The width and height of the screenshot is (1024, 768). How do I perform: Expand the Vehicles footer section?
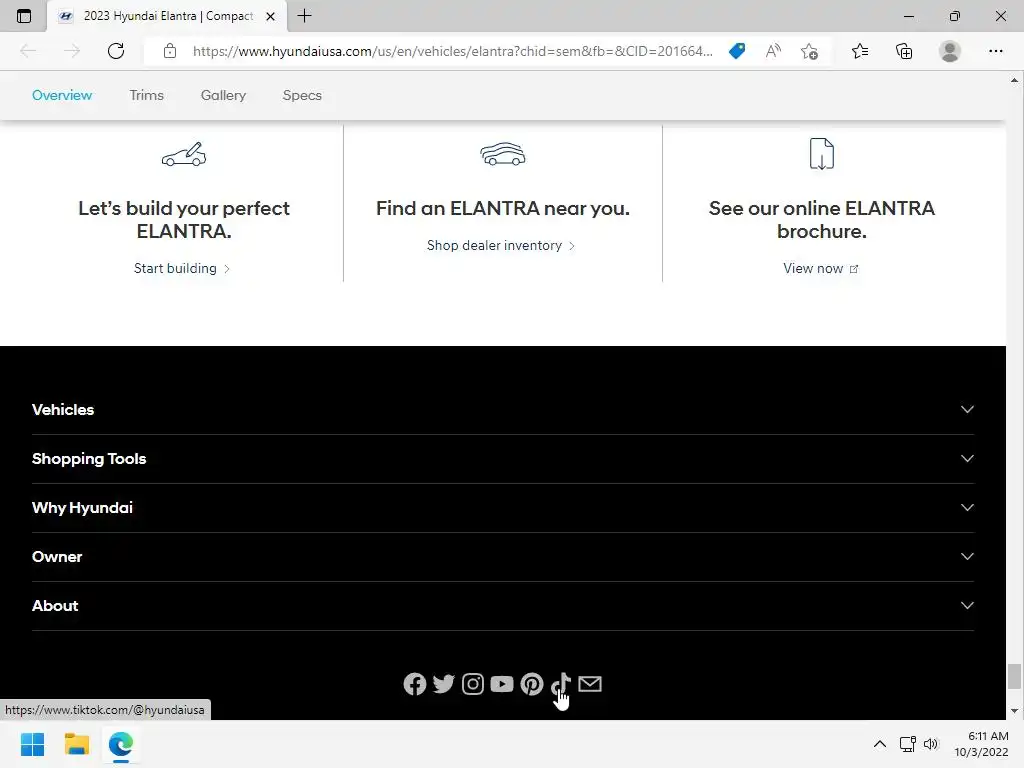[503, 409]
